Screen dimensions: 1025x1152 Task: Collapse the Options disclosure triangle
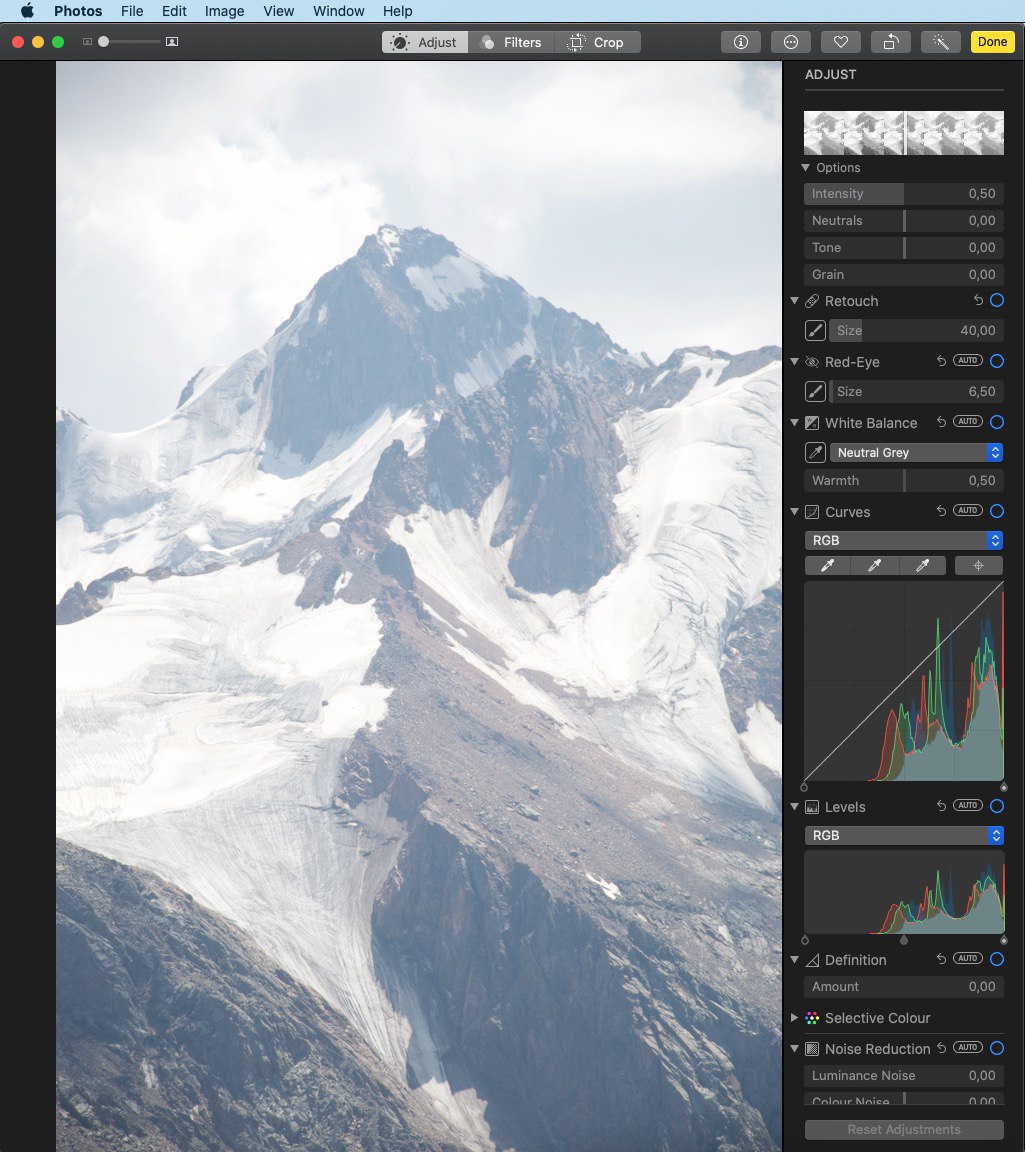(x=805, y=168)
